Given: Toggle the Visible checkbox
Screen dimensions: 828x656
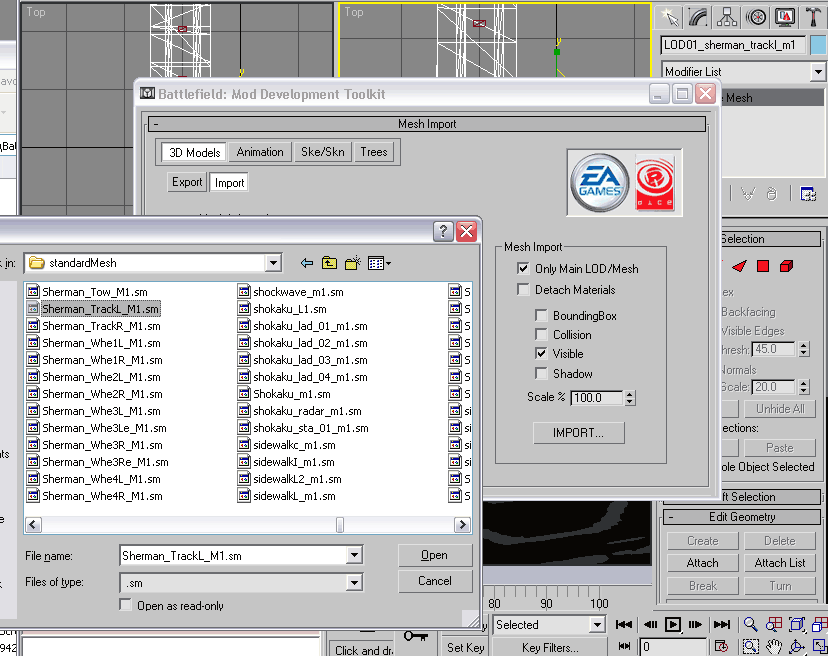Looking at the screenshot, I should [541, 353].
